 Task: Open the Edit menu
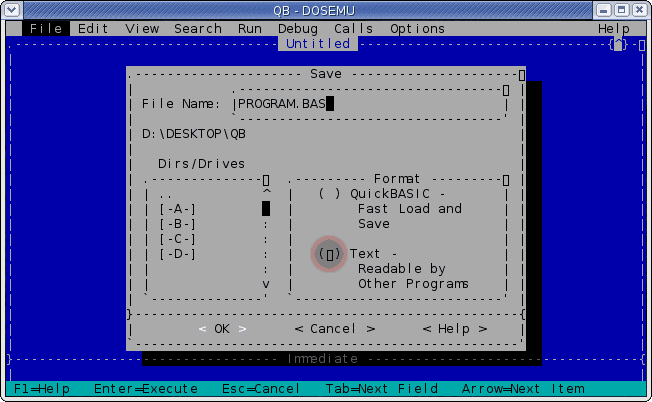[93, 29]
